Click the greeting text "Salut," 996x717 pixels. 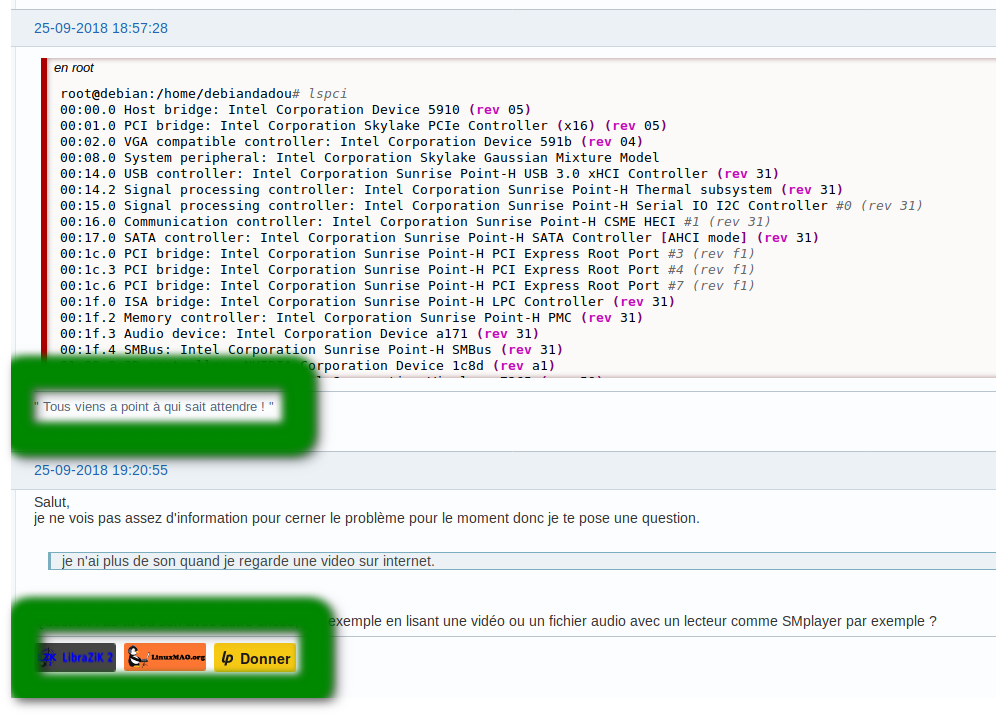pyautogui.click(x=51, y=502)
